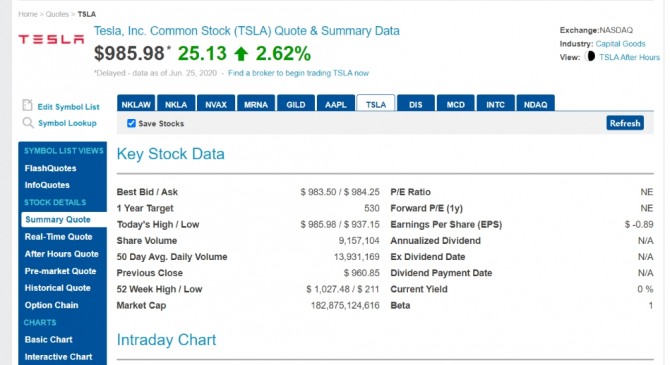The height and width of the screenshot is (365, 670).
Task: Open FlashQuotes in the sidebar
Action: pyautogui.click(x=50, y=168)
